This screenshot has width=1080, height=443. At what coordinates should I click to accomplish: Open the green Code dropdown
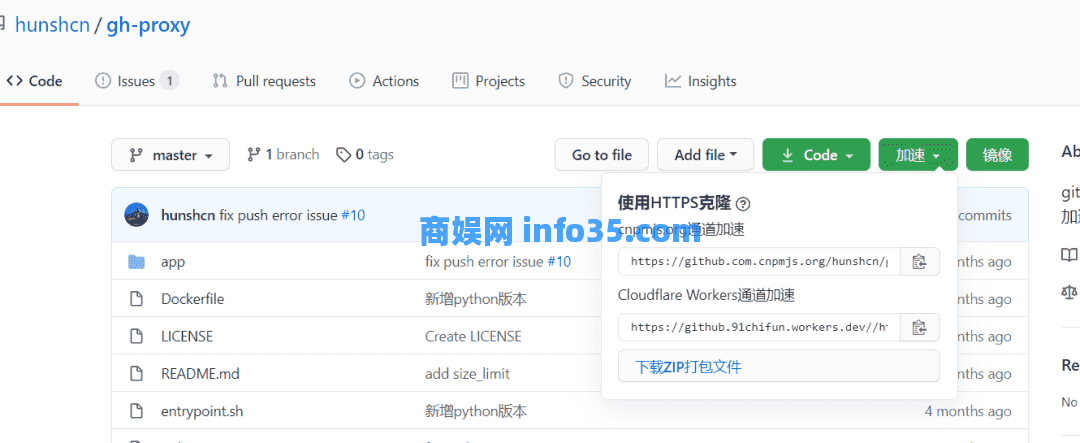point(818,155)
